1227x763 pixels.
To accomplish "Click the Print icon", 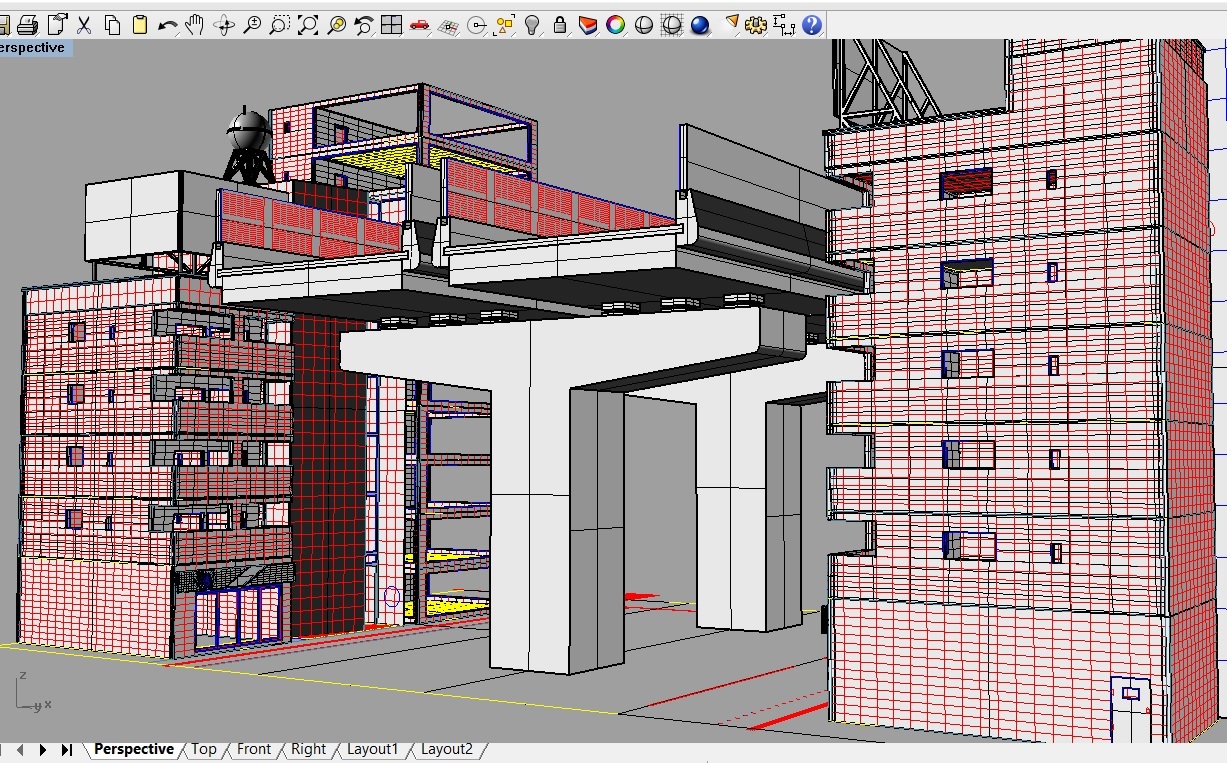I will (x=28, y=25).
